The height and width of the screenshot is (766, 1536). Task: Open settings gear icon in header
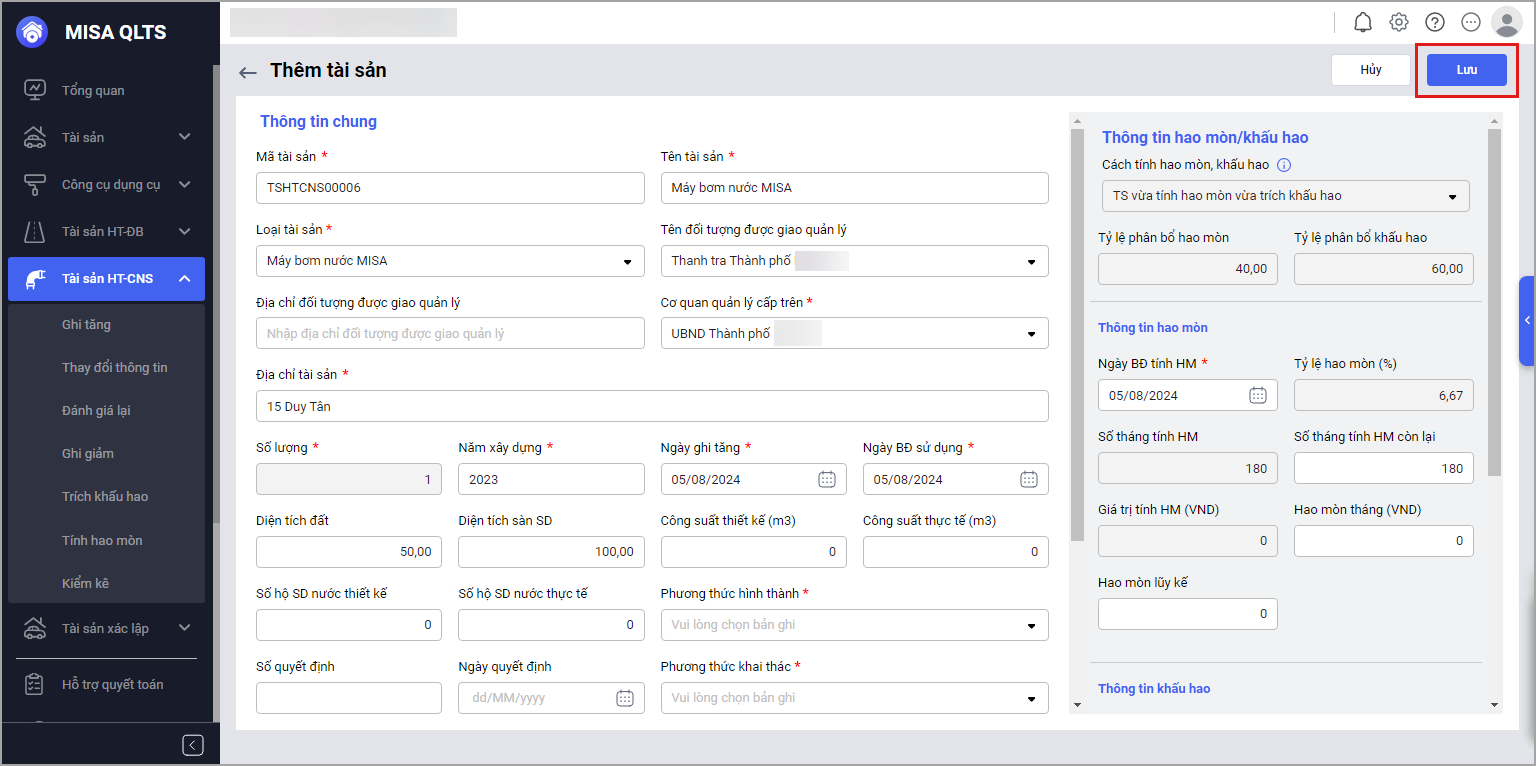point(1399,22)
